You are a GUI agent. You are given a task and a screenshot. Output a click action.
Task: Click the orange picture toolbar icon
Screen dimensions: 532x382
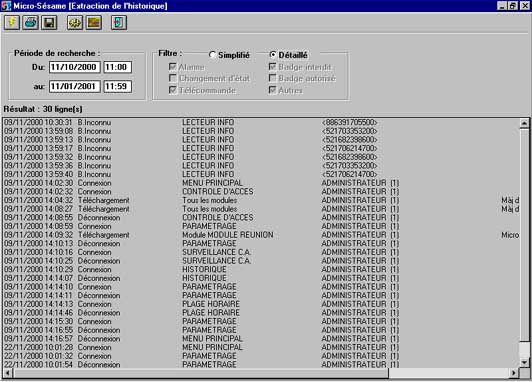[94, 23]
